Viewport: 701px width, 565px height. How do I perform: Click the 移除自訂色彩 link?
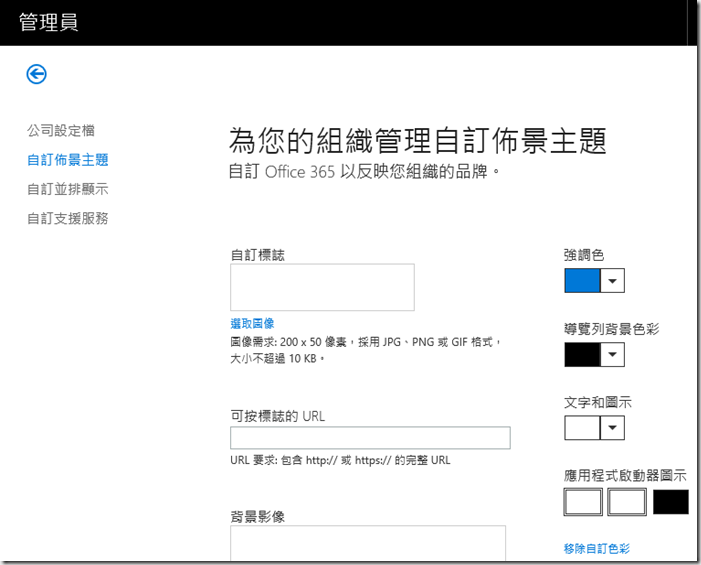click(597, 548)
